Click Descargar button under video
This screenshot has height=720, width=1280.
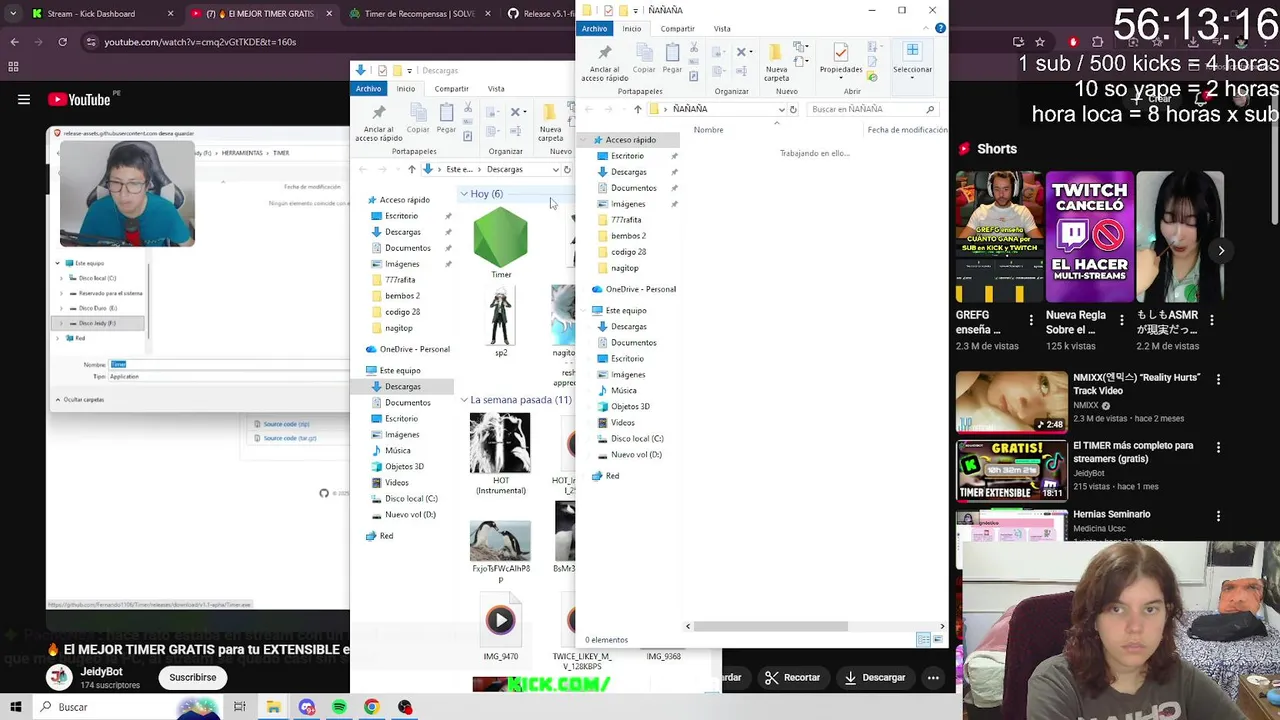[x=874, y=677]
